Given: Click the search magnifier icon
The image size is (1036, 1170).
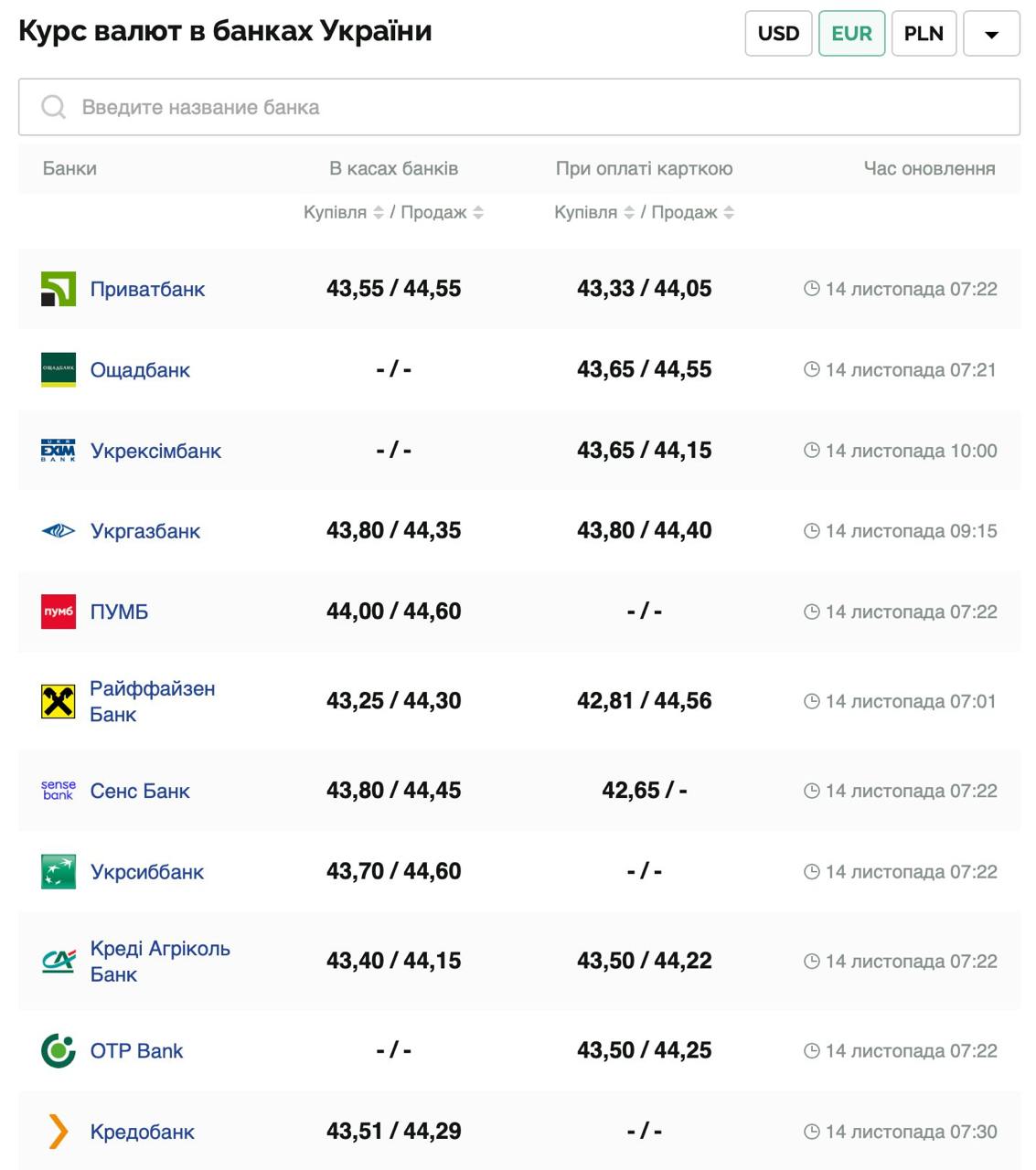Looking at the screenshot, I should [54, 107].
